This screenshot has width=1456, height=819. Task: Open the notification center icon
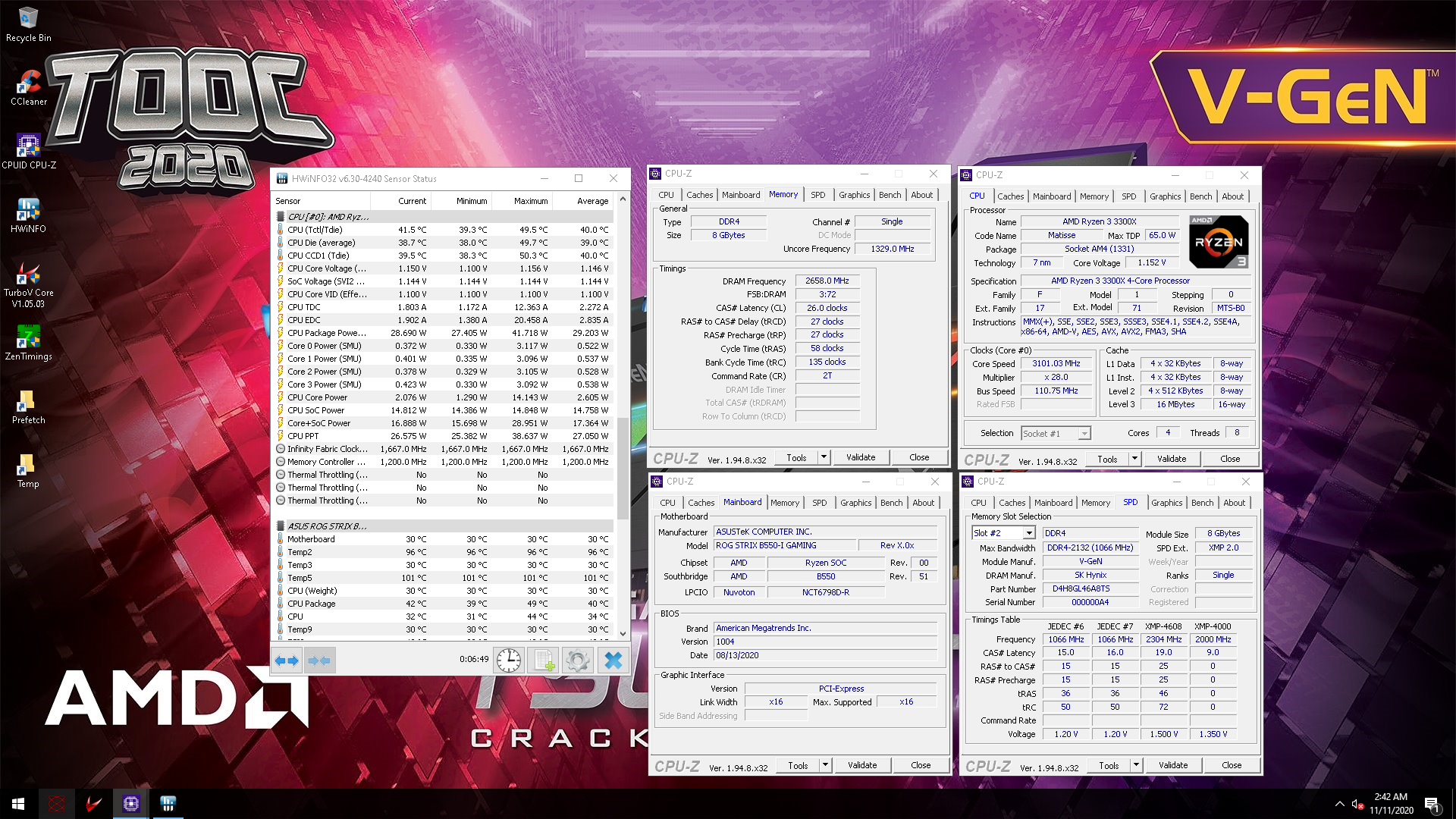click(x=1432, y=804)
